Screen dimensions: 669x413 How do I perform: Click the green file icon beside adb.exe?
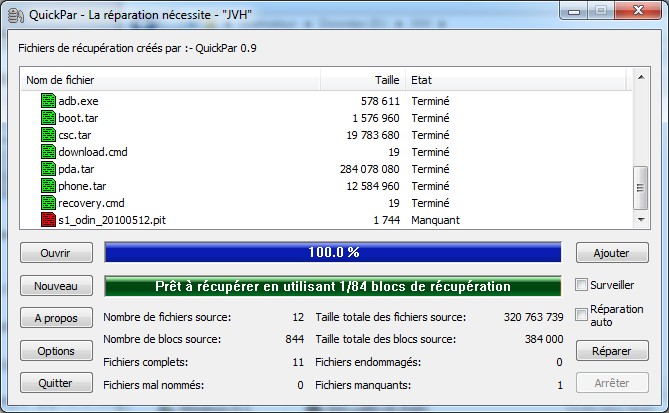pyautogui.click(x=48, y=101)
